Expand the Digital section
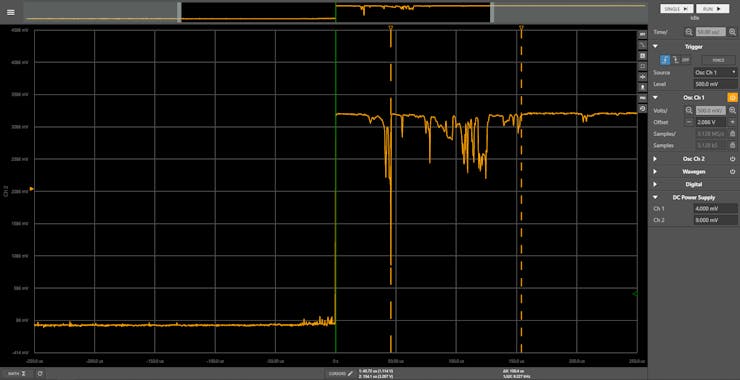This screenshot has height=380, width=740. [x=655, y=184]
